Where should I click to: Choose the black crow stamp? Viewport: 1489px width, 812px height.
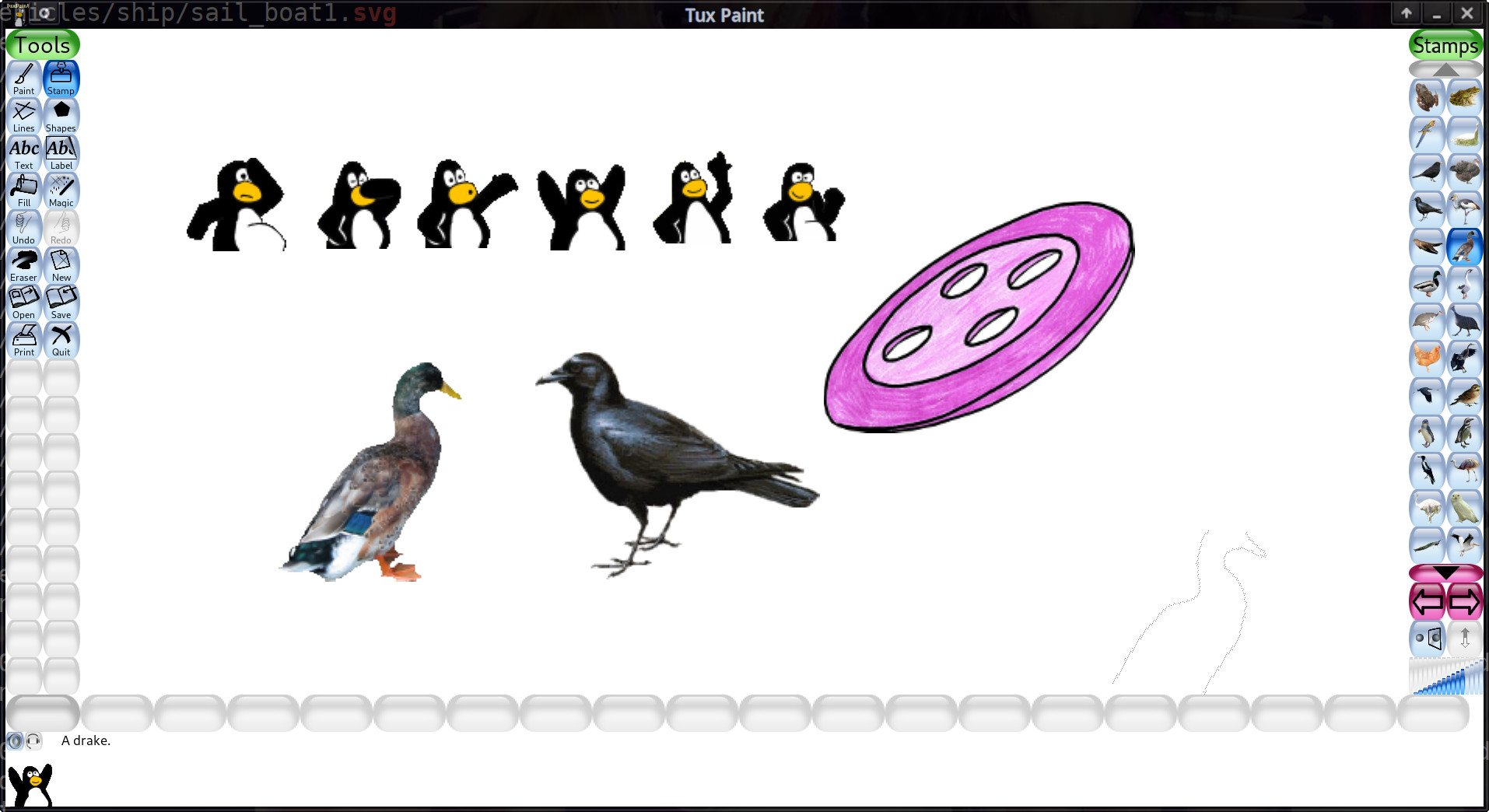pos(1428,210)
